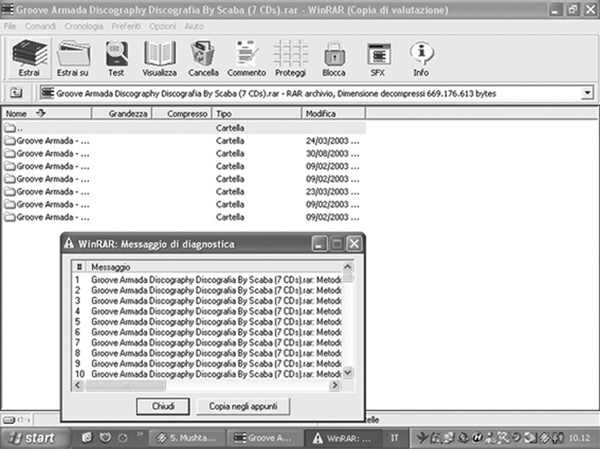Open the parent '..' folder row
600x449 pixels.
[x=184, y=128]
